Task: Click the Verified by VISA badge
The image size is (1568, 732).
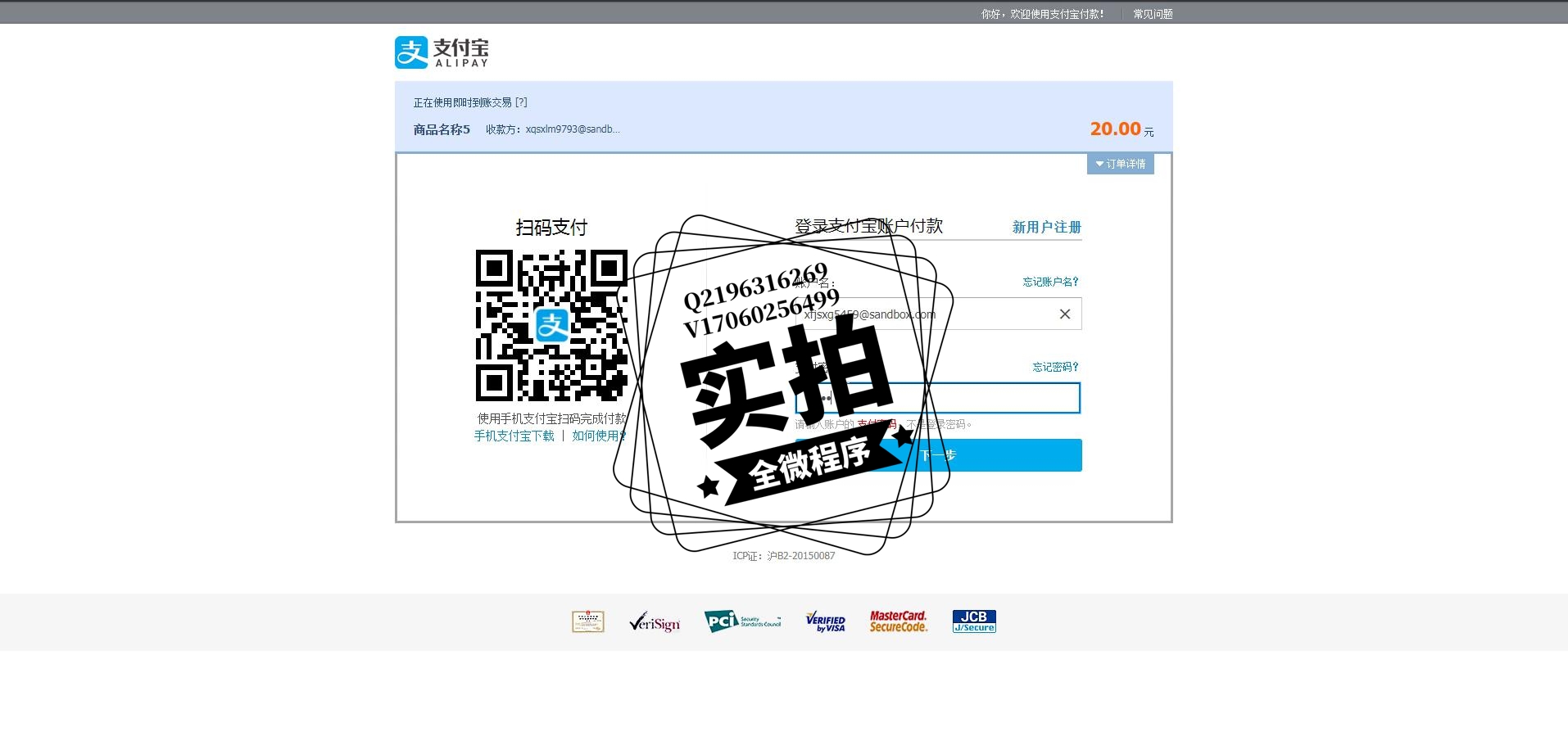Action: tap(825, 621)
